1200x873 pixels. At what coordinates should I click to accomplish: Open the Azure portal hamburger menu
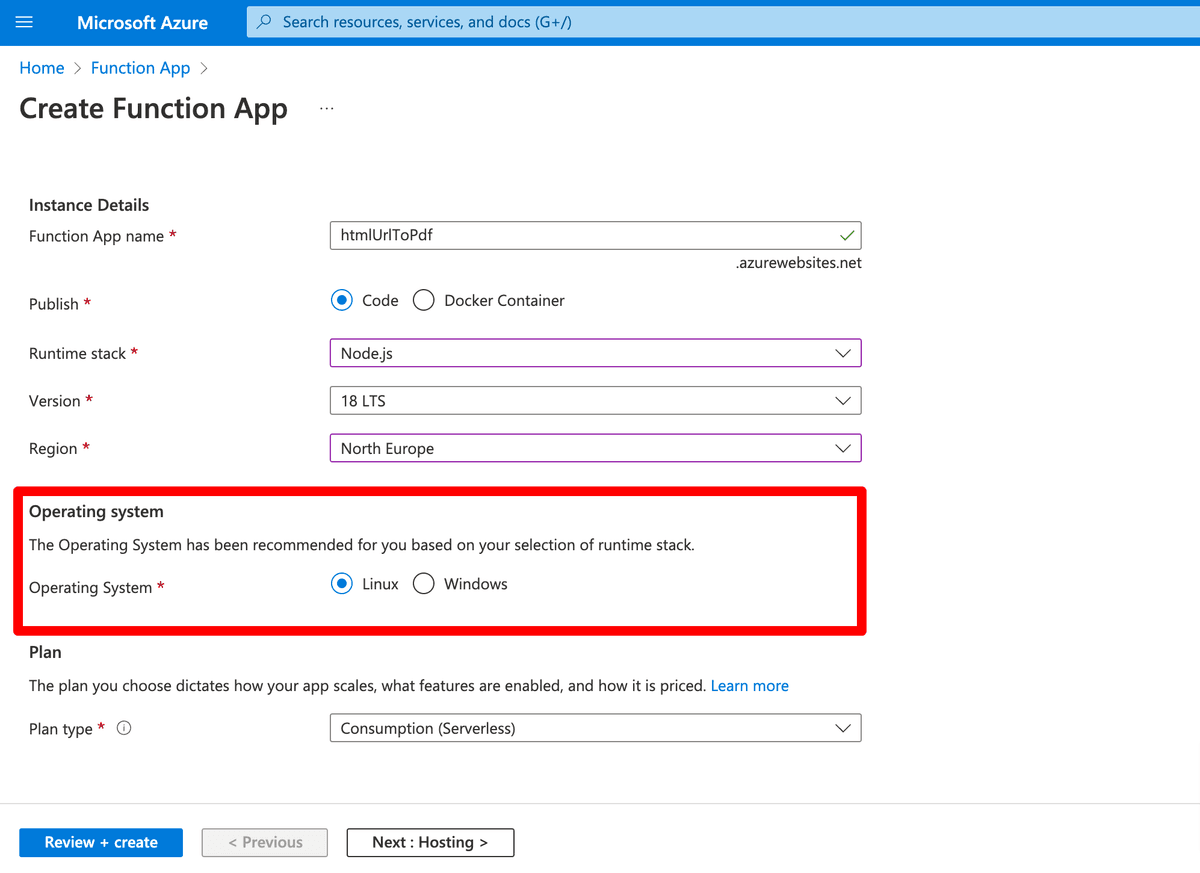coord(24,22)
